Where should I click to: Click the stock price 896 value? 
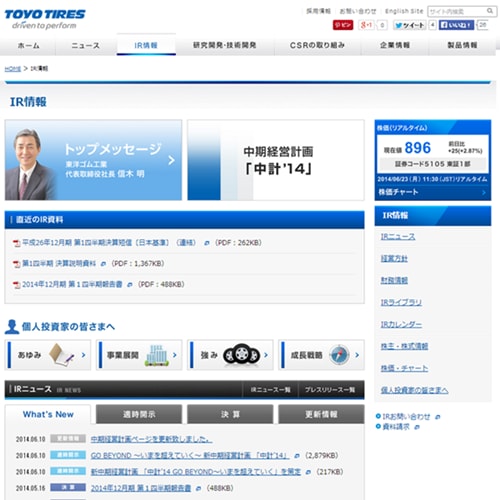pos(418,148)
